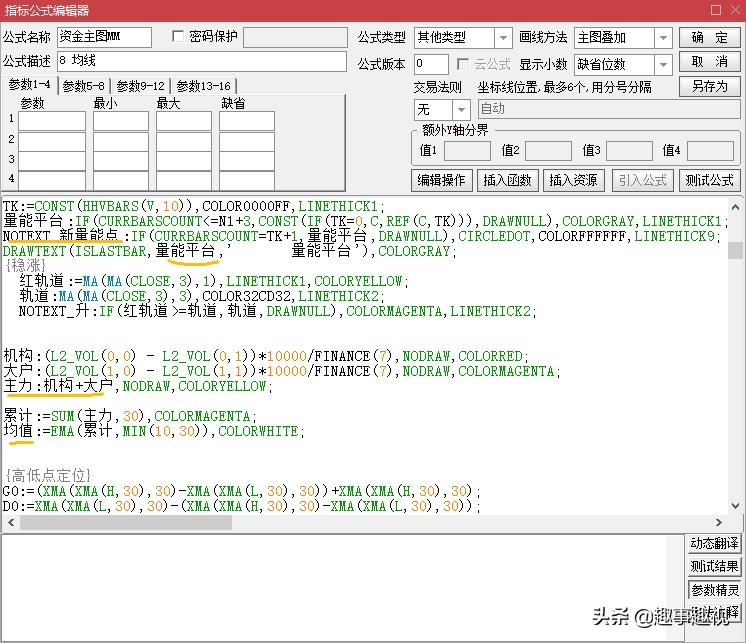Viewport: 746px width, 643px height.
Task: Click the code editor's vertical scrollbar down arrow
Action: [735, 506]
